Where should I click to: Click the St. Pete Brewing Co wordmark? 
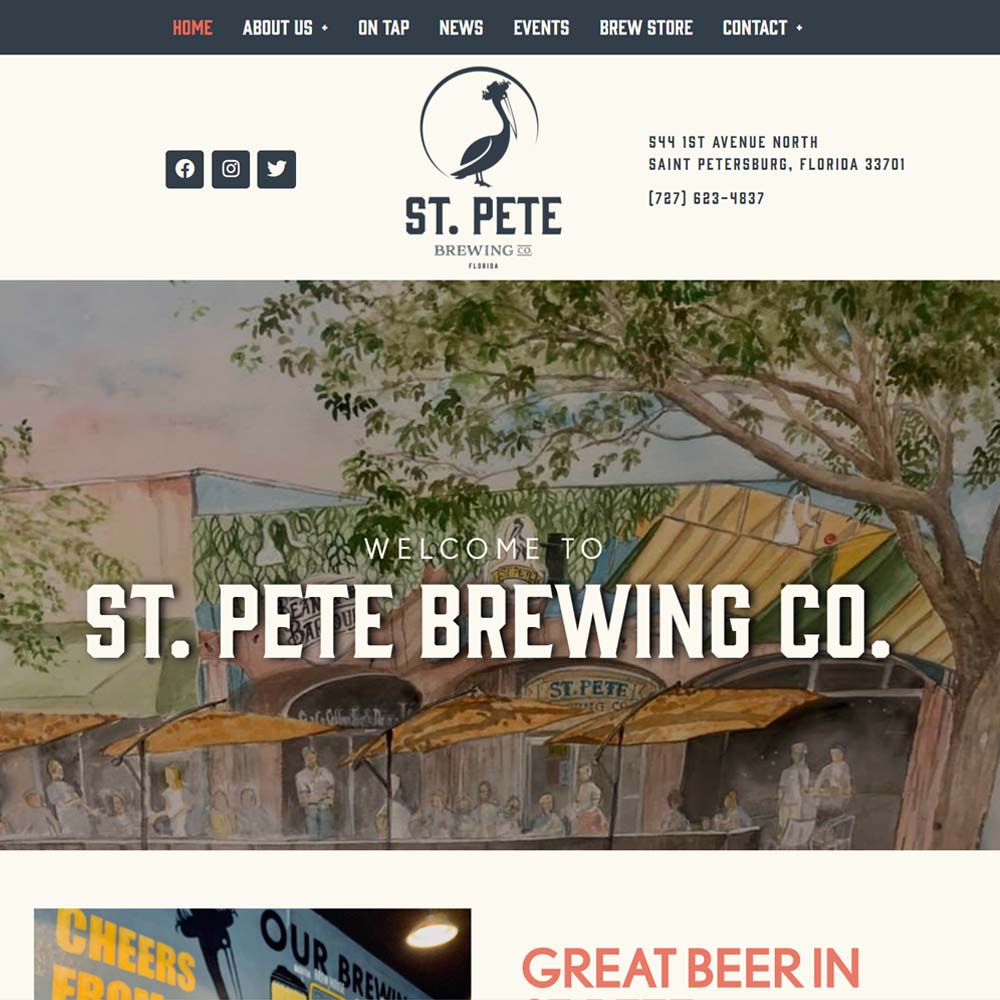coord(483,232)
